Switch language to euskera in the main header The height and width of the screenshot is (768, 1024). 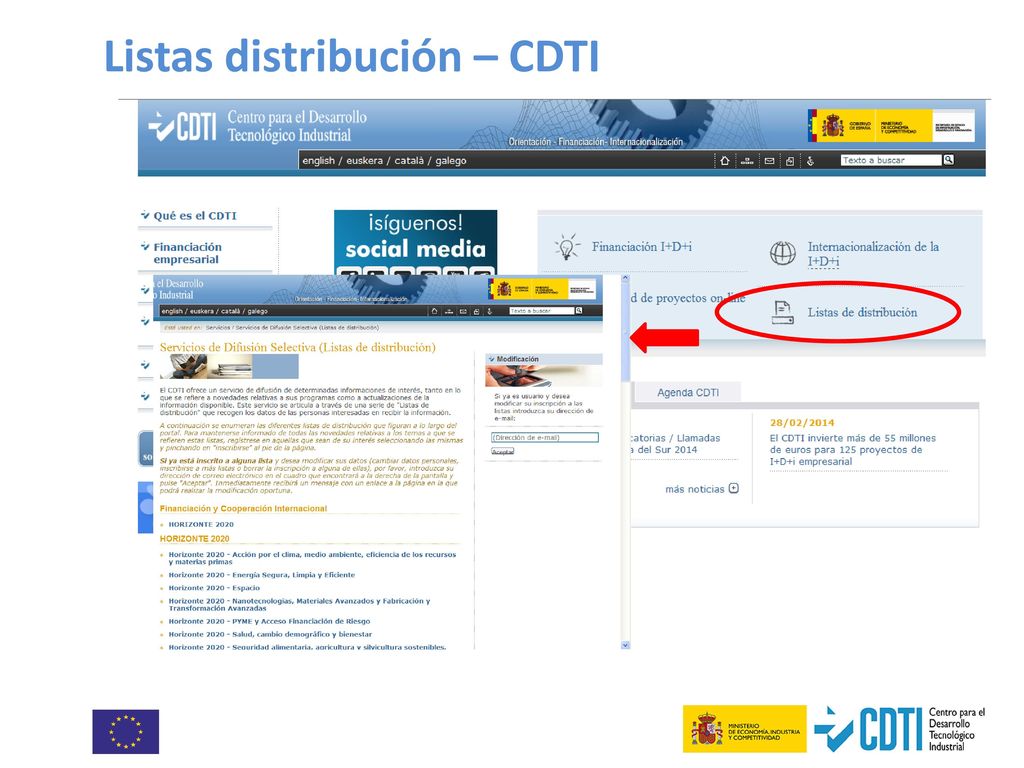point(364,161)
